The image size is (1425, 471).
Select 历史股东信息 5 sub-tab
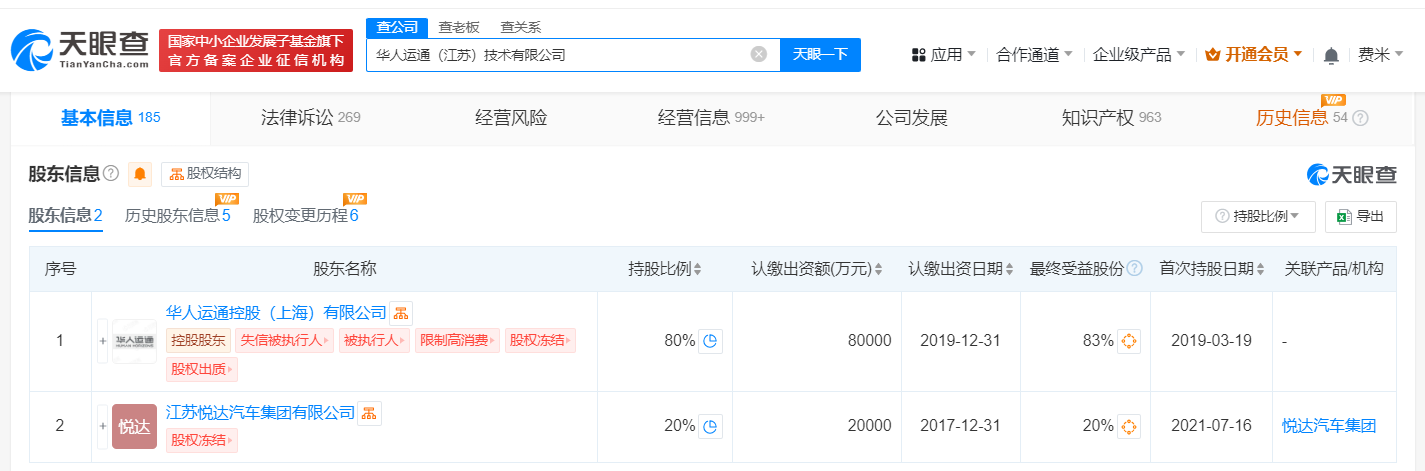click(178, 216)
